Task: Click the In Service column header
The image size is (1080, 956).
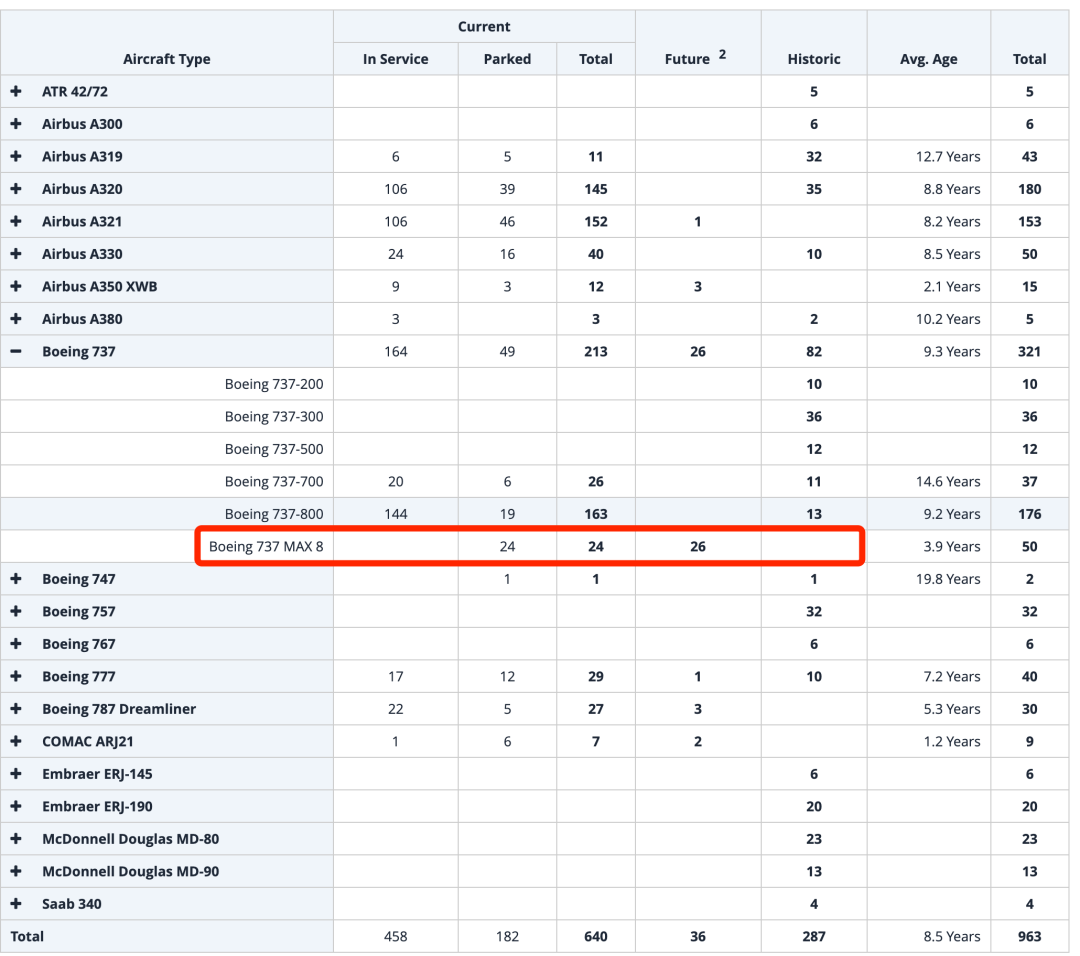Action: [395, 59]
